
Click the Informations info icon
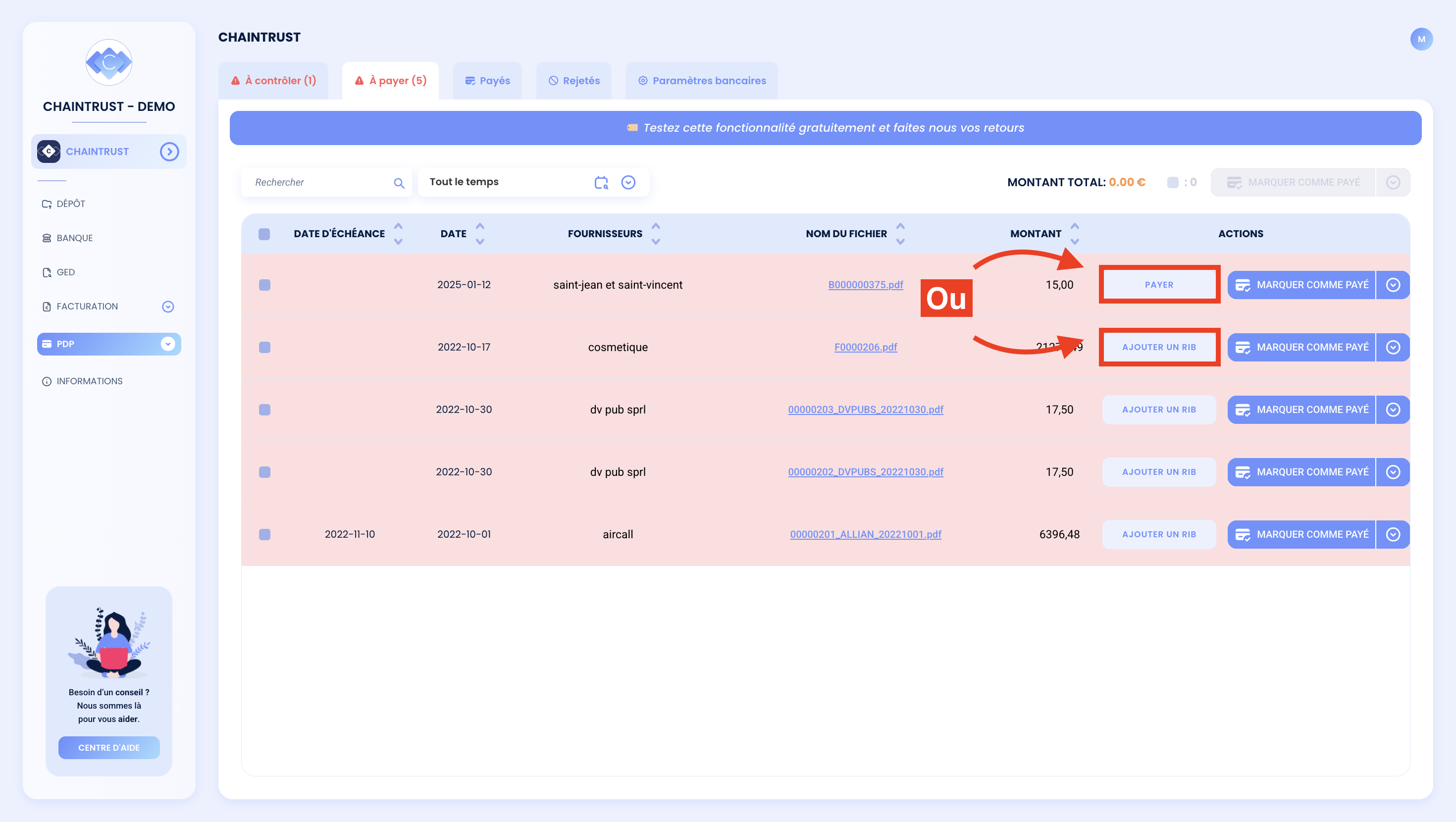pyautogui.click(x=47, y=382)
